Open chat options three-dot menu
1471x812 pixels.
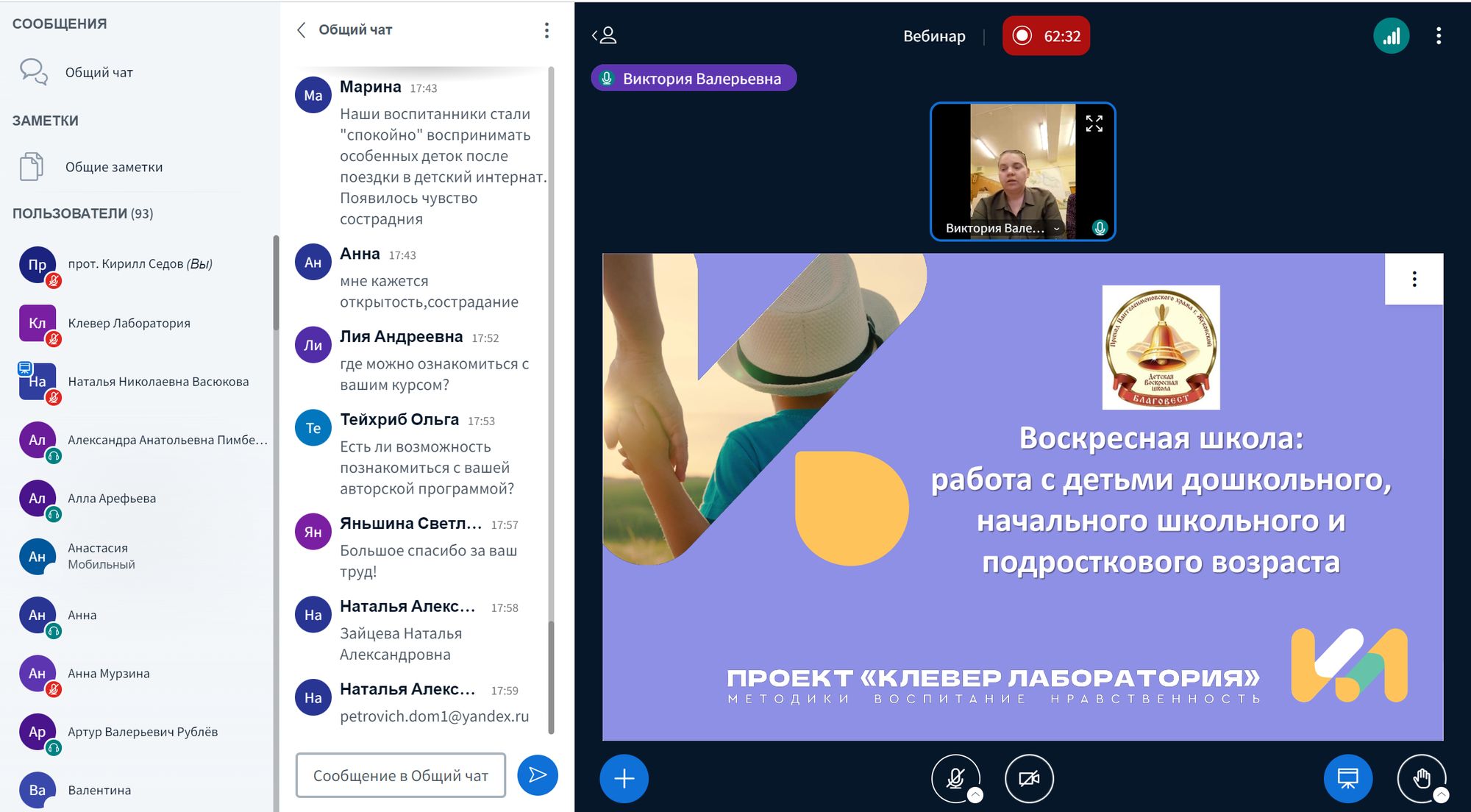click(x=546, y=30)
